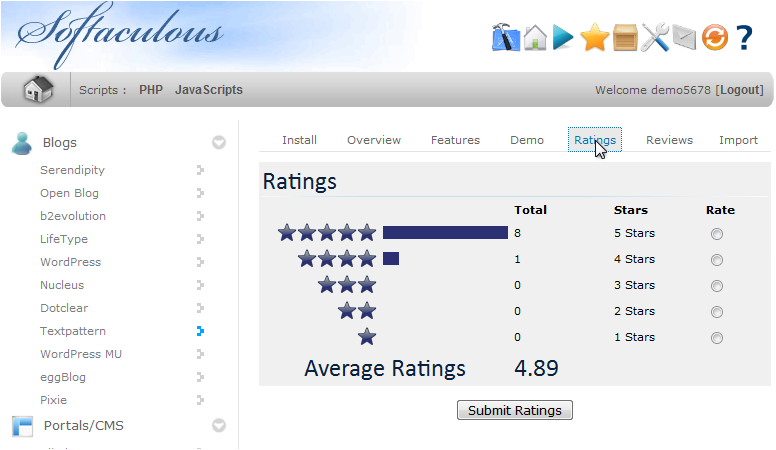Click arrow icon next to Open Blog

coord(200,193)
